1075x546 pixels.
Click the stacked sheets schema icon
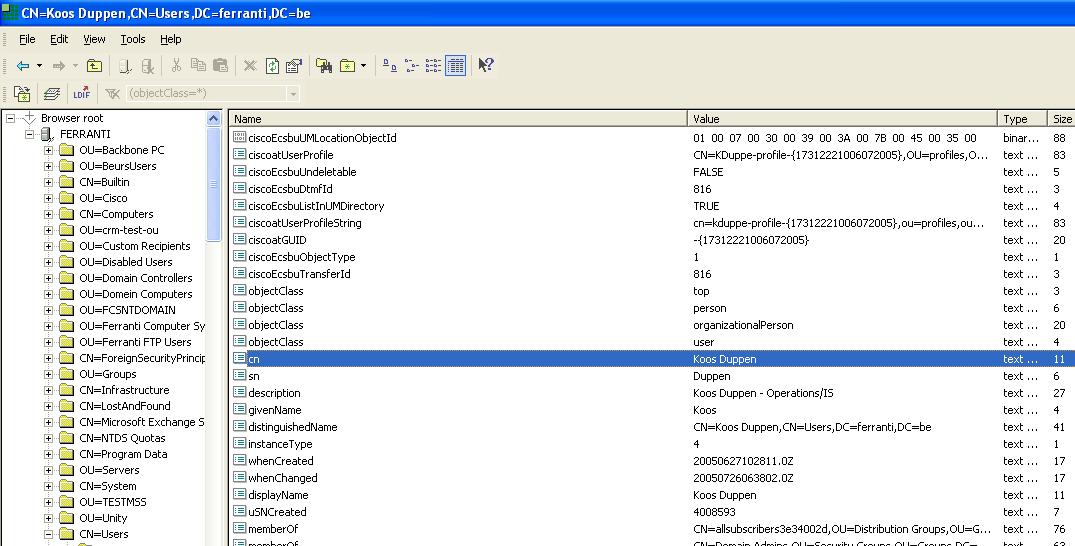click(x=52, y=93)
